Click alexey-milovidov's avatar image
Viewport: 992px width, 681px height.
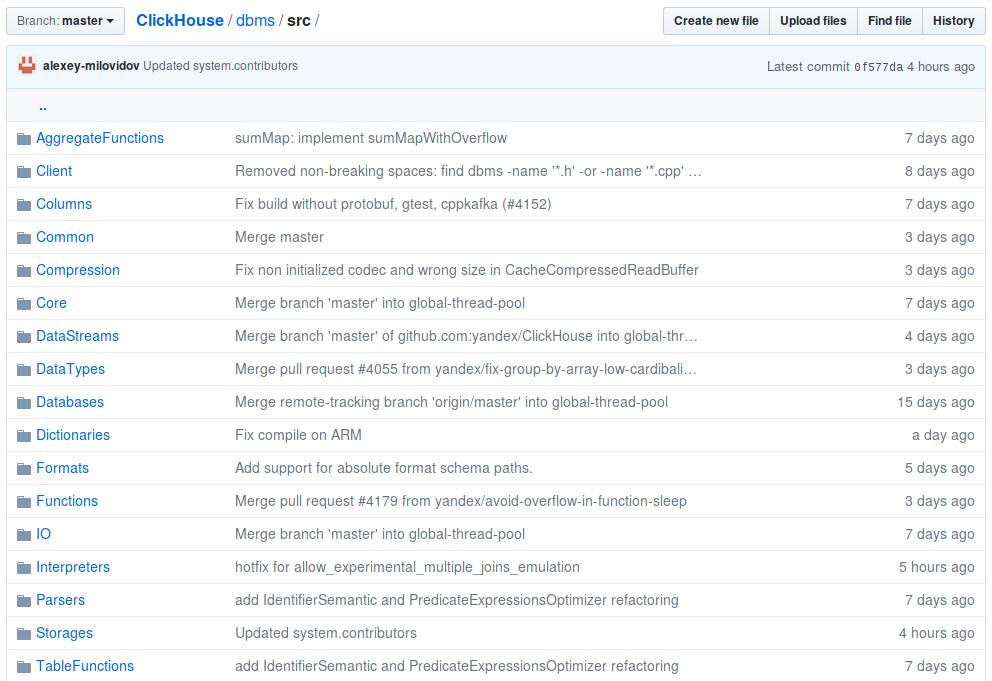(x=27, y=66)
